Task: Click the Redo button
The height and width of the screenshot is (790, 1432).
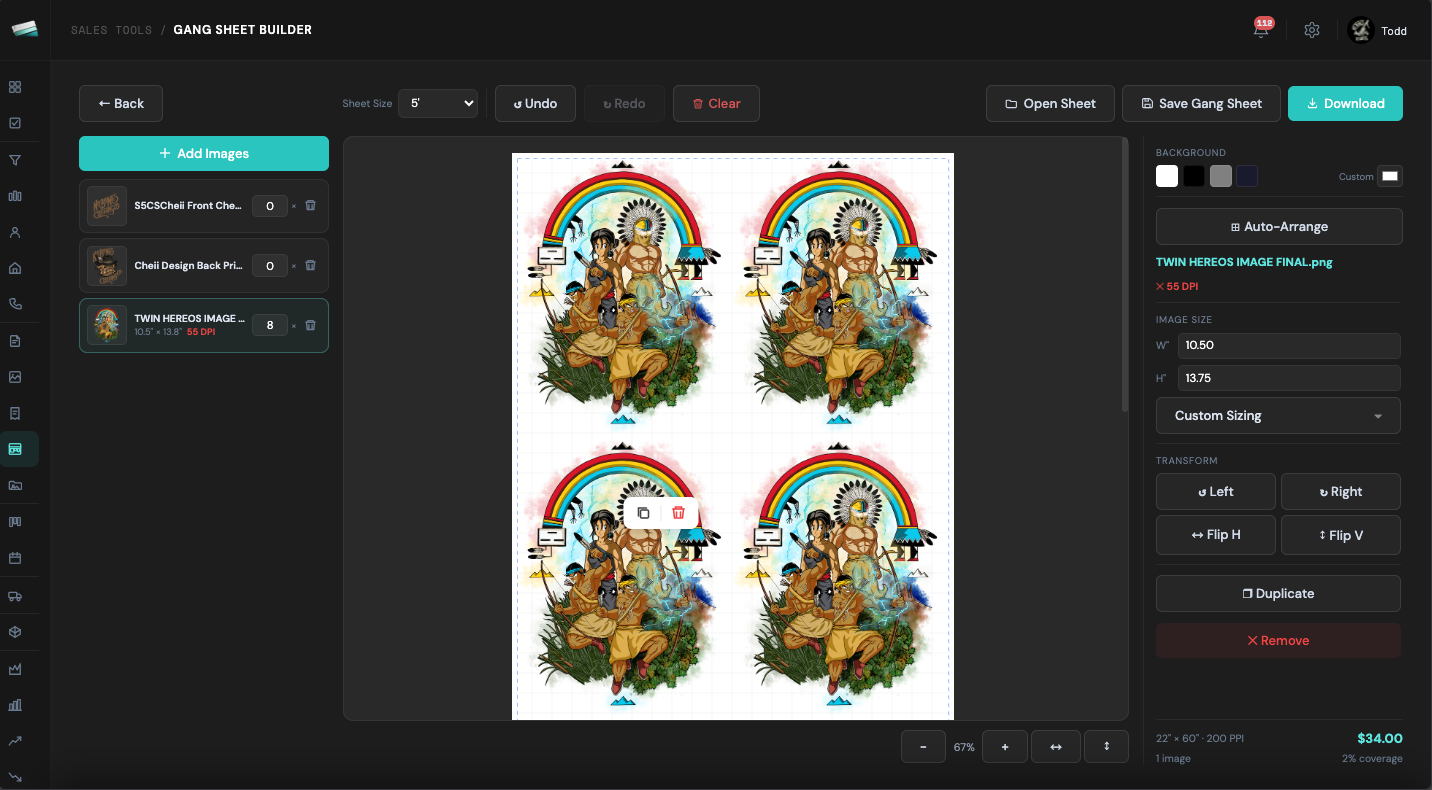Action: [x=624, y=103]
